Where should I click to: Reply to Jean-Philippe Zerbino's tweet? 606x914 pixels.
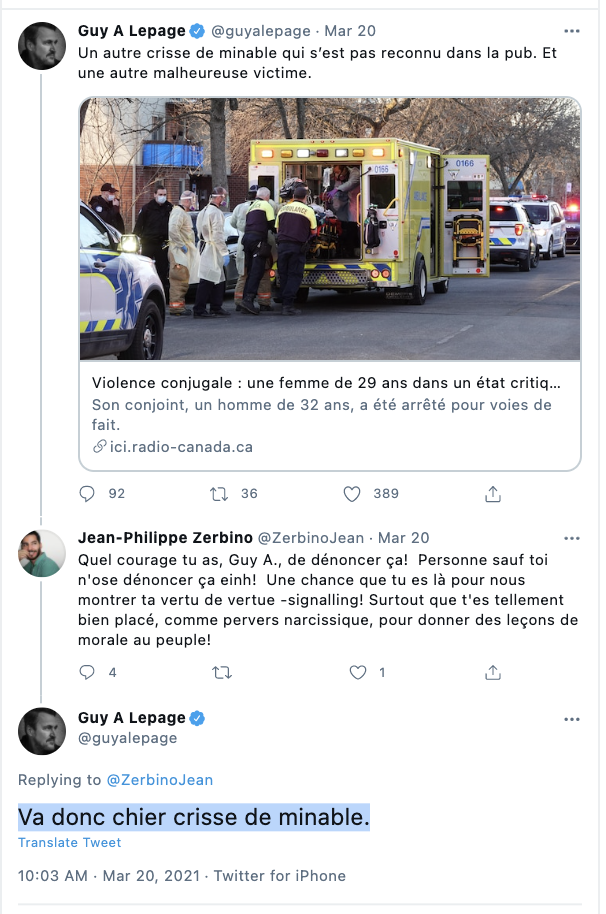pos(87,672)
